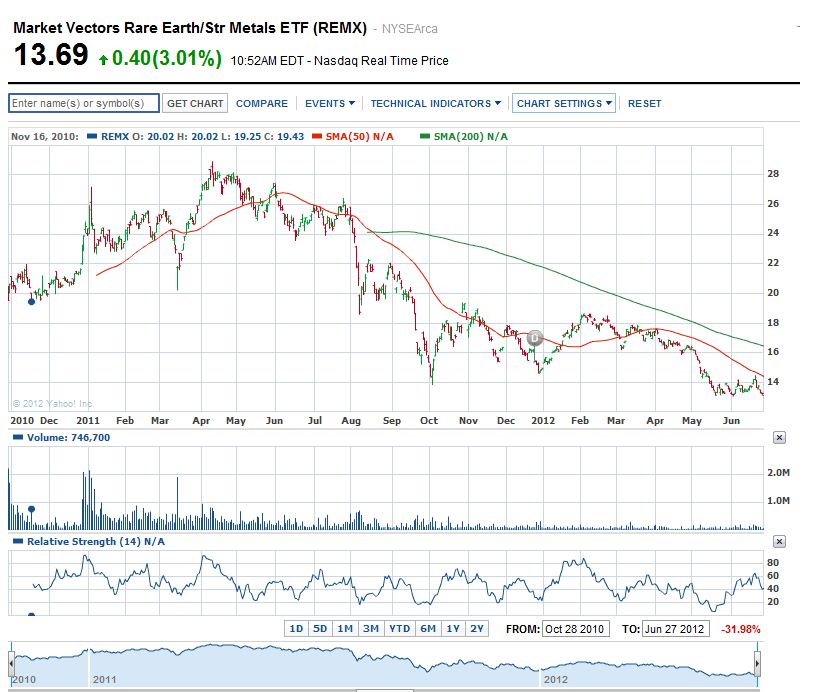
Task: Select the 1D time range
Action: [296, 629]
